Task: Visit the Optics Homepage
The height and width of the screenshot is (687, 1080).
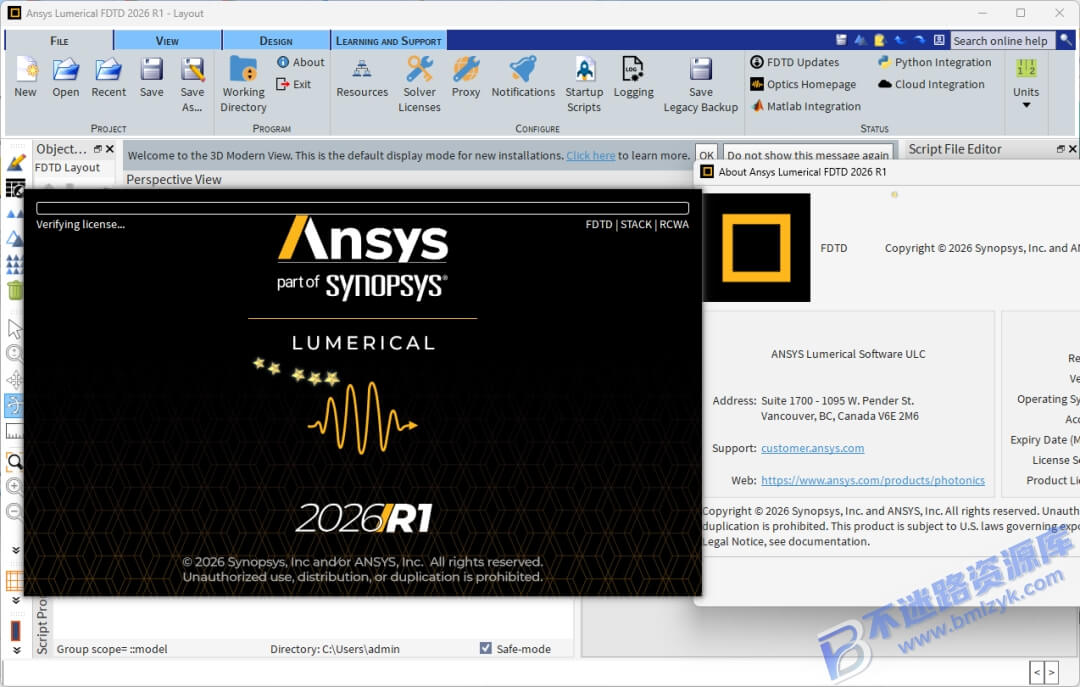Action: pyautogui.click(x=803, y=84)
